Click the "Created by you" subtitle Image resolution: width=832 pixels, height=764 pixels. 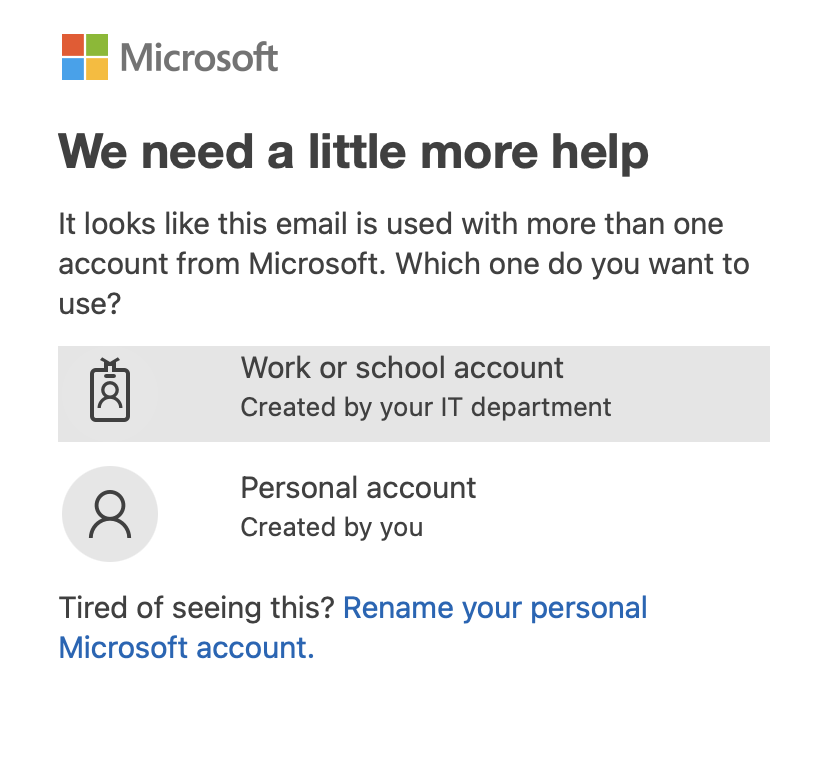pyautogui.click(x=331, y=528)
